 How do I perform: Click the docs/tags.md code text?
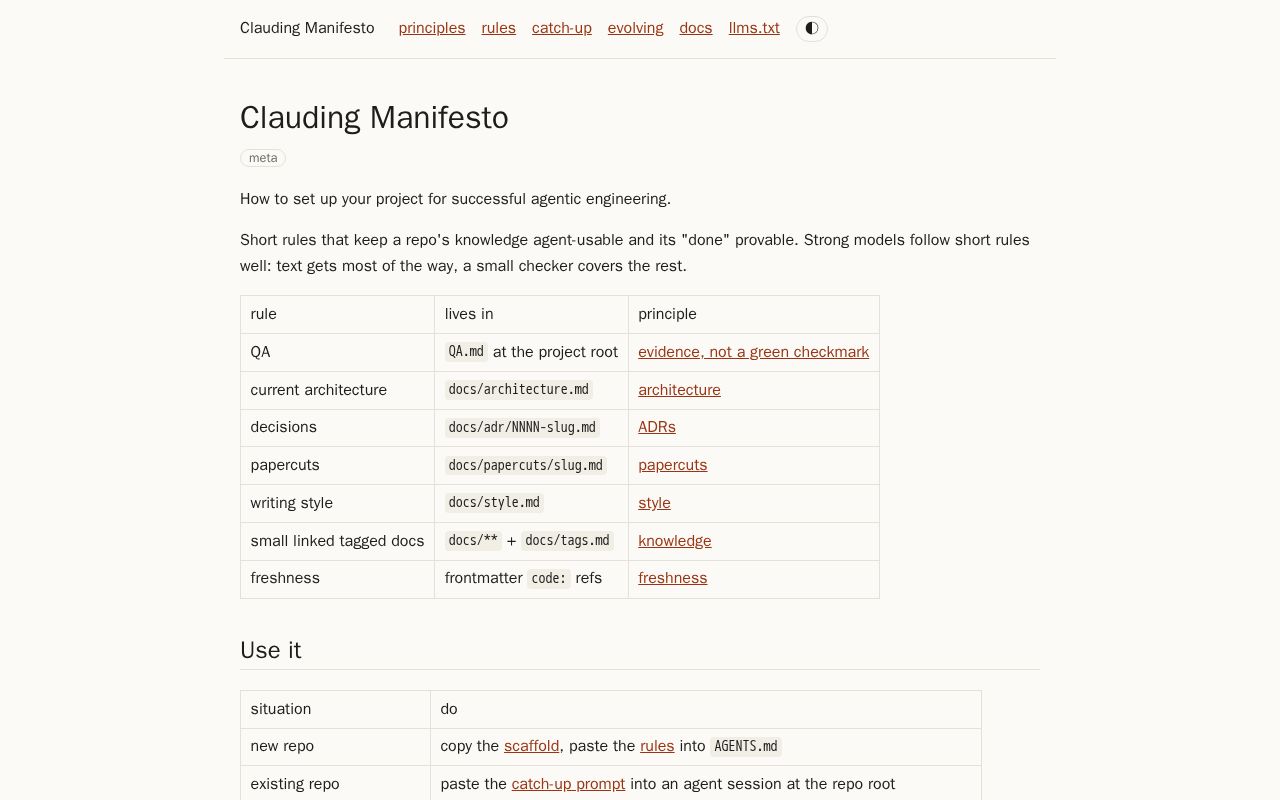(567, 541)
